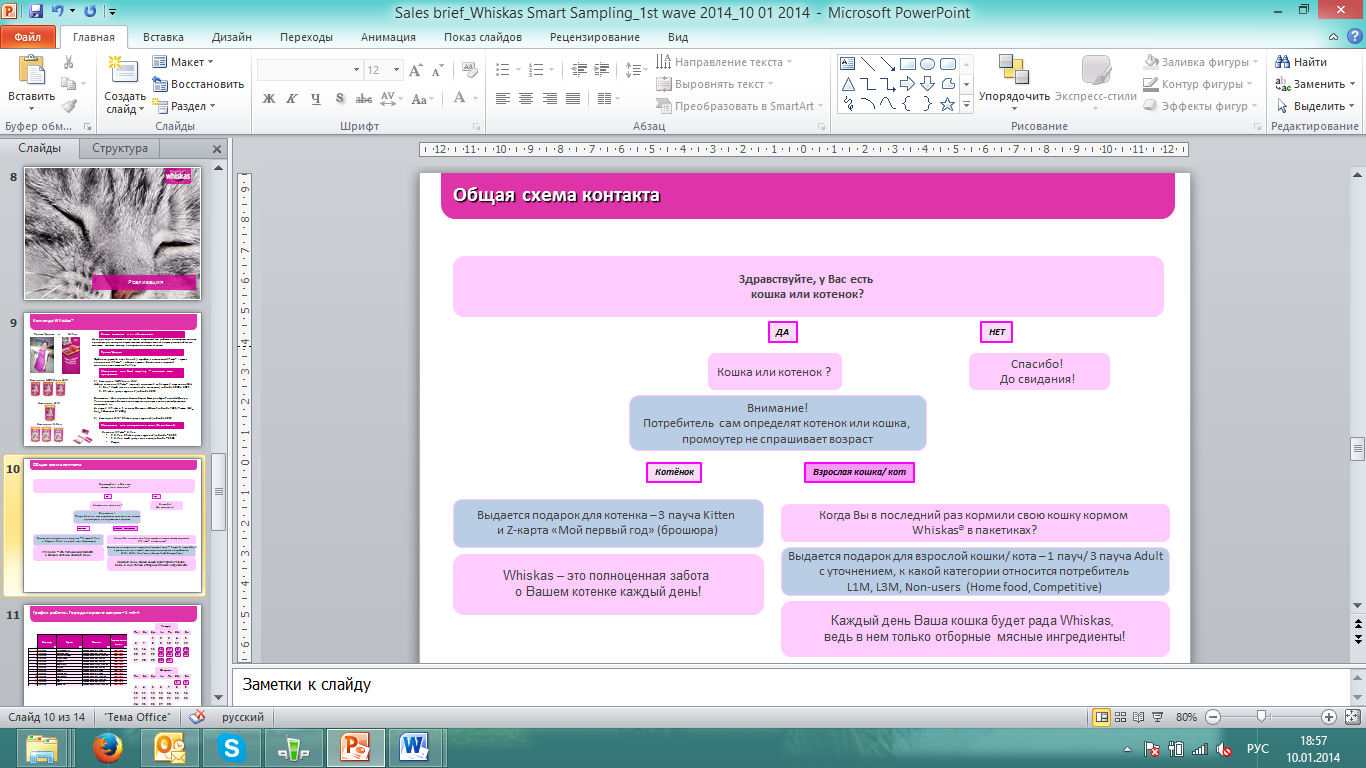Switch to Вставка ribbon tab

[163, 37]
